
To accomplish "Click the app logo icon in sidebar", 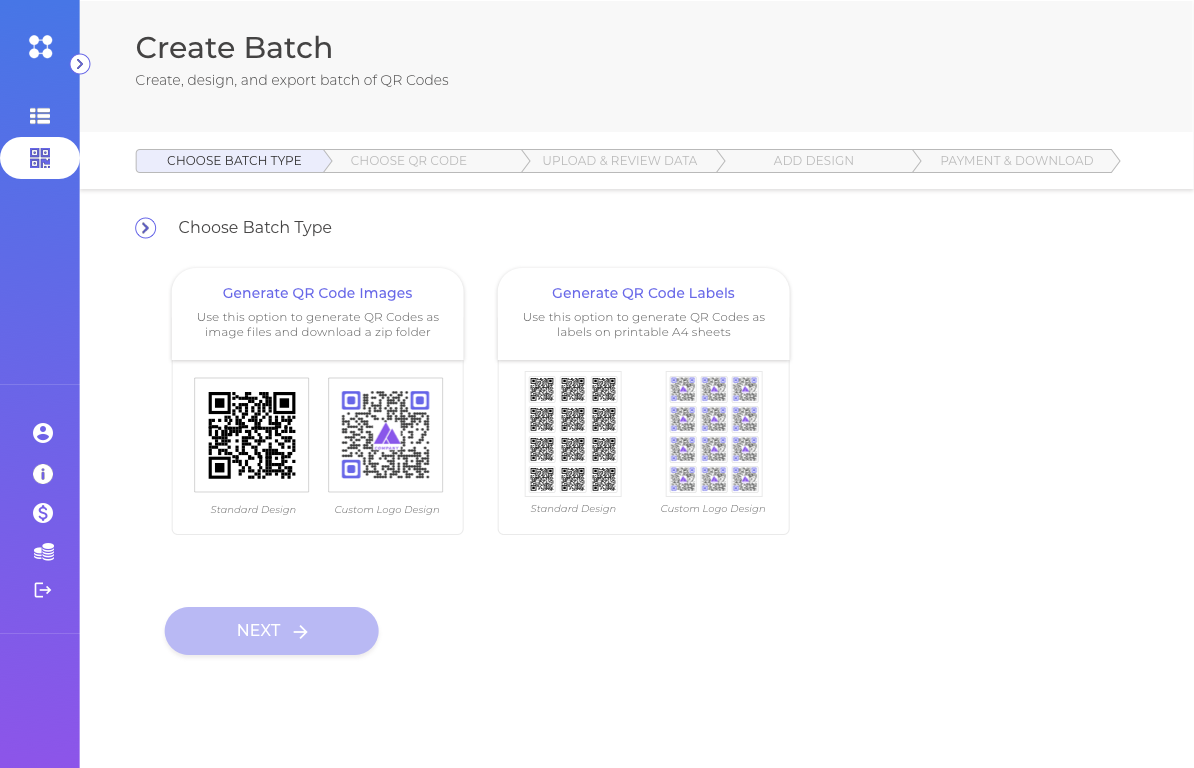I will [x=40, y=46].
